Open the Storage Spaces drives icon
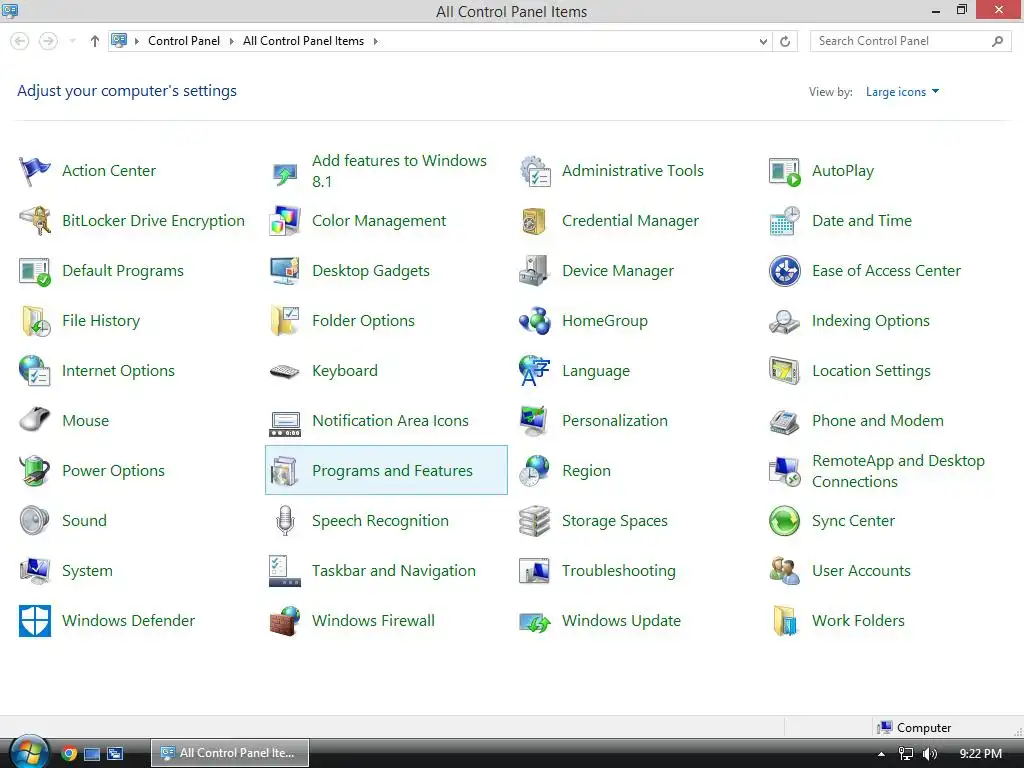Screen dimensions: 1024x768 (x=535, y=520)
